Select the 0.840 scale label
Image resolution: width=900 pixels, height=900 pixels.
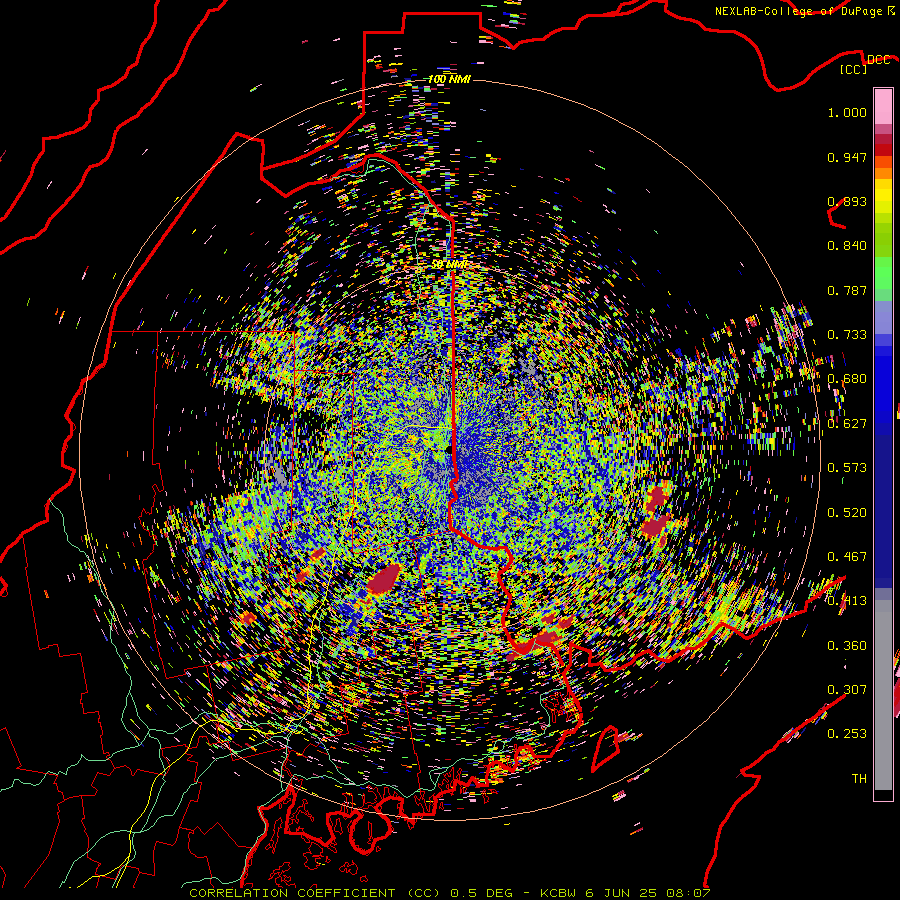tap(847, 246)
